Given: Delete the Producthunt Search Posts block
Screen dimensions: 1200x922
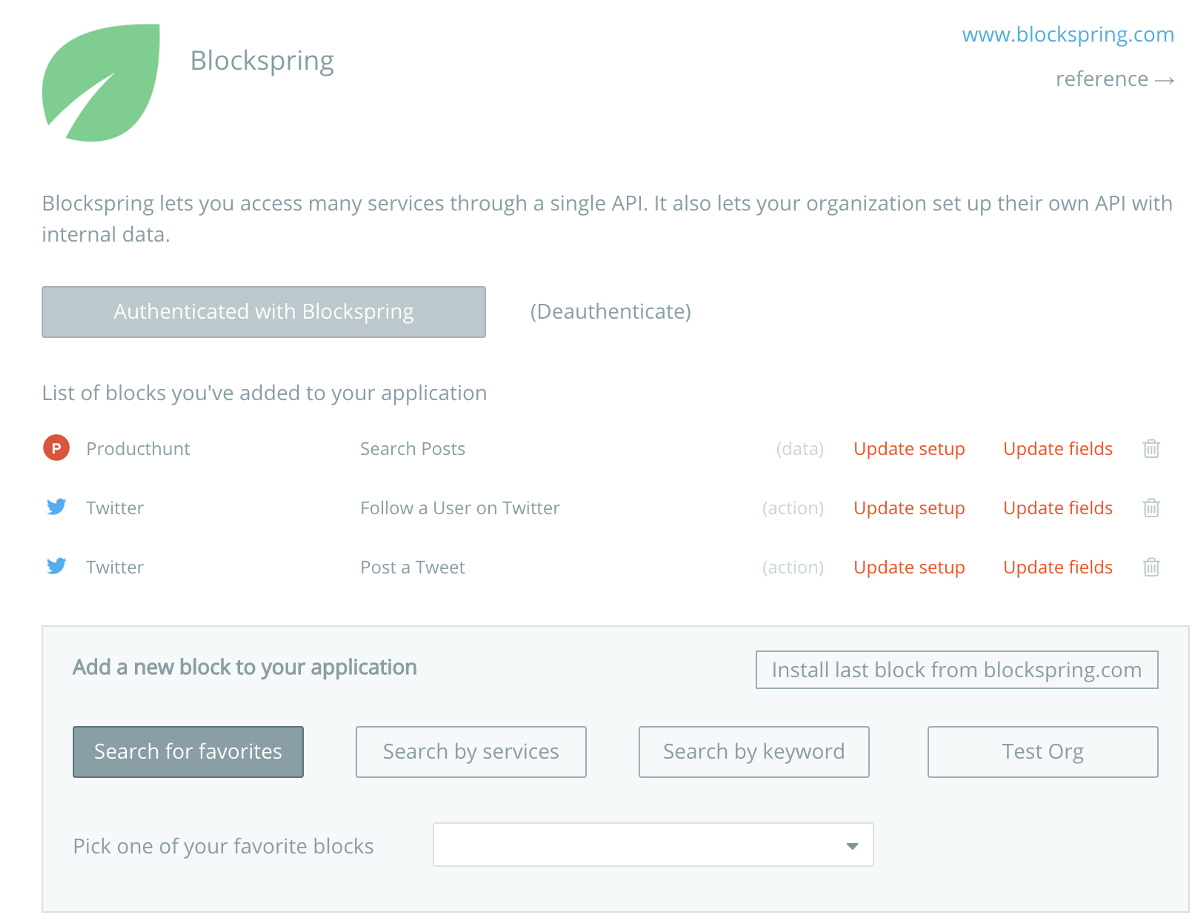Looking at the screenshot, I should [x=1150, y=448].
